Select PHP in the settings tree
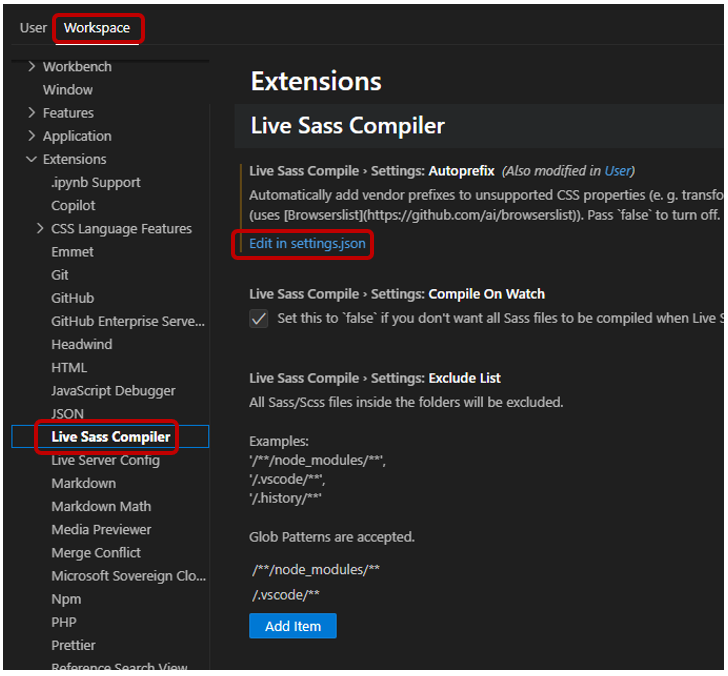 click(64, 622)
